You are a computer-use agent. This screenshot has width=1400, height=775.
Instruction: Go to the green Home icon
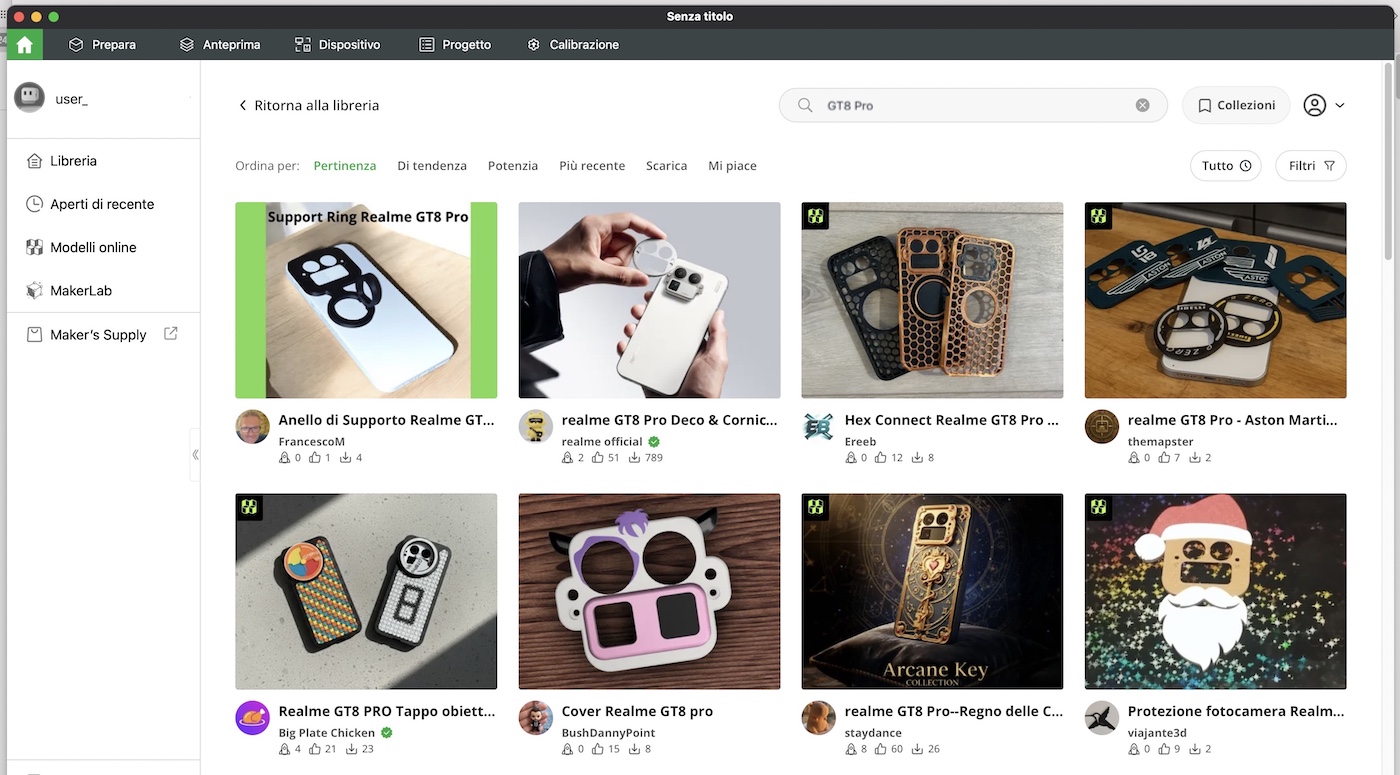(25, 45)
